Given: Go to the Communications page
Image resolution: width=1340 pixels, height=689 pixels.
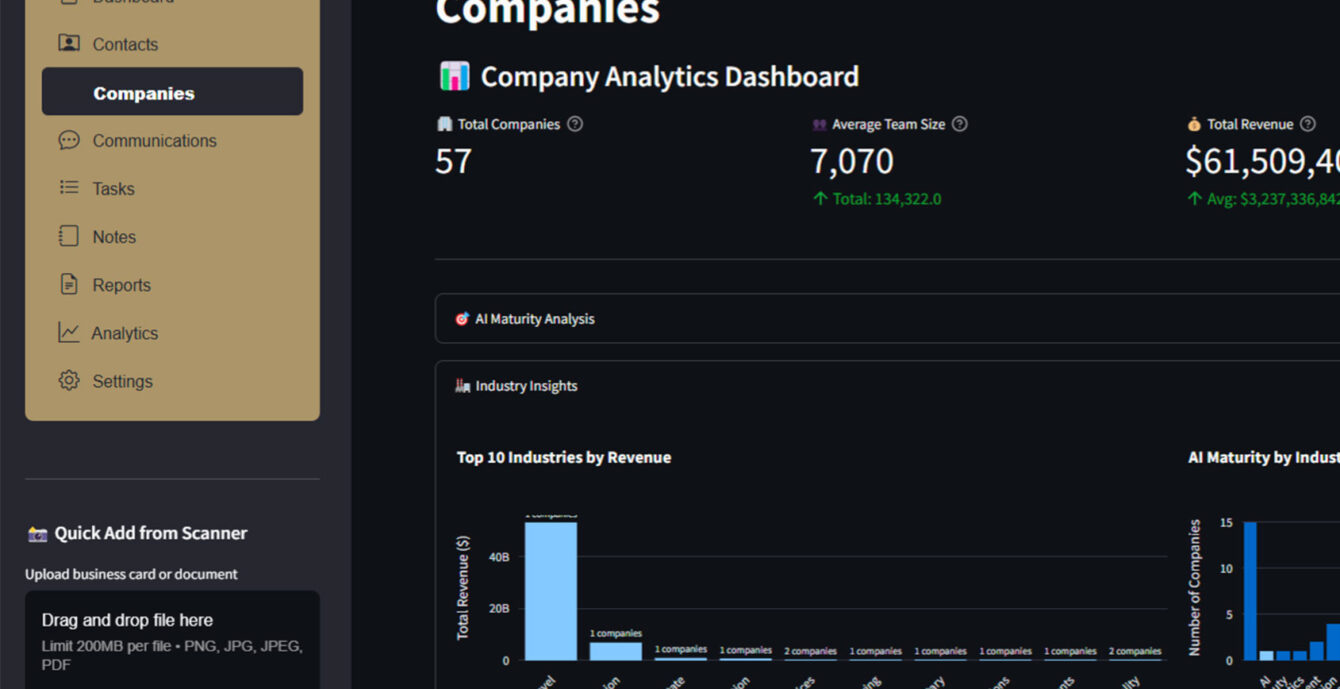Looking at the screenshot, I should click(154, 141).
